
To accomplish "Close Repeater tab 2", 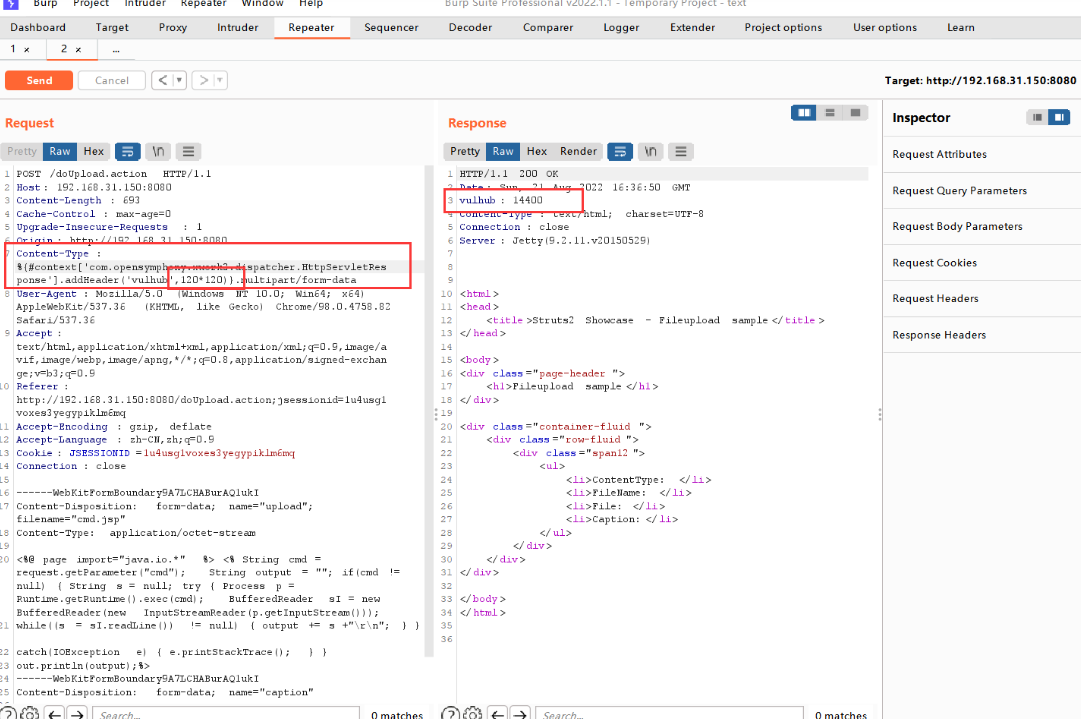I will point(78,50).
